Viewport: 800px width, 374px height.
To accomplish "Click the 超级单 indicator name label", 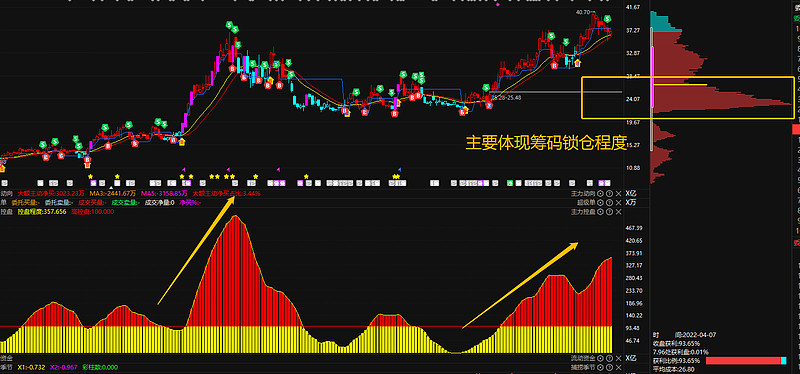I will (586, 203).
